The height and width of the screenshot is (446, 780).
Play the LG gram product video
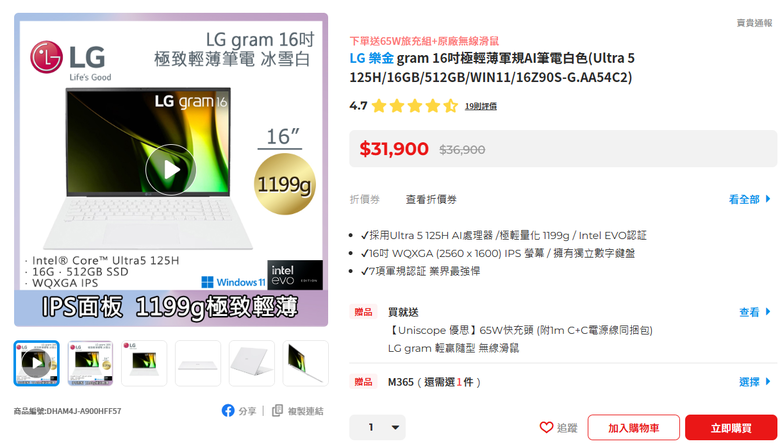(170, 170)
